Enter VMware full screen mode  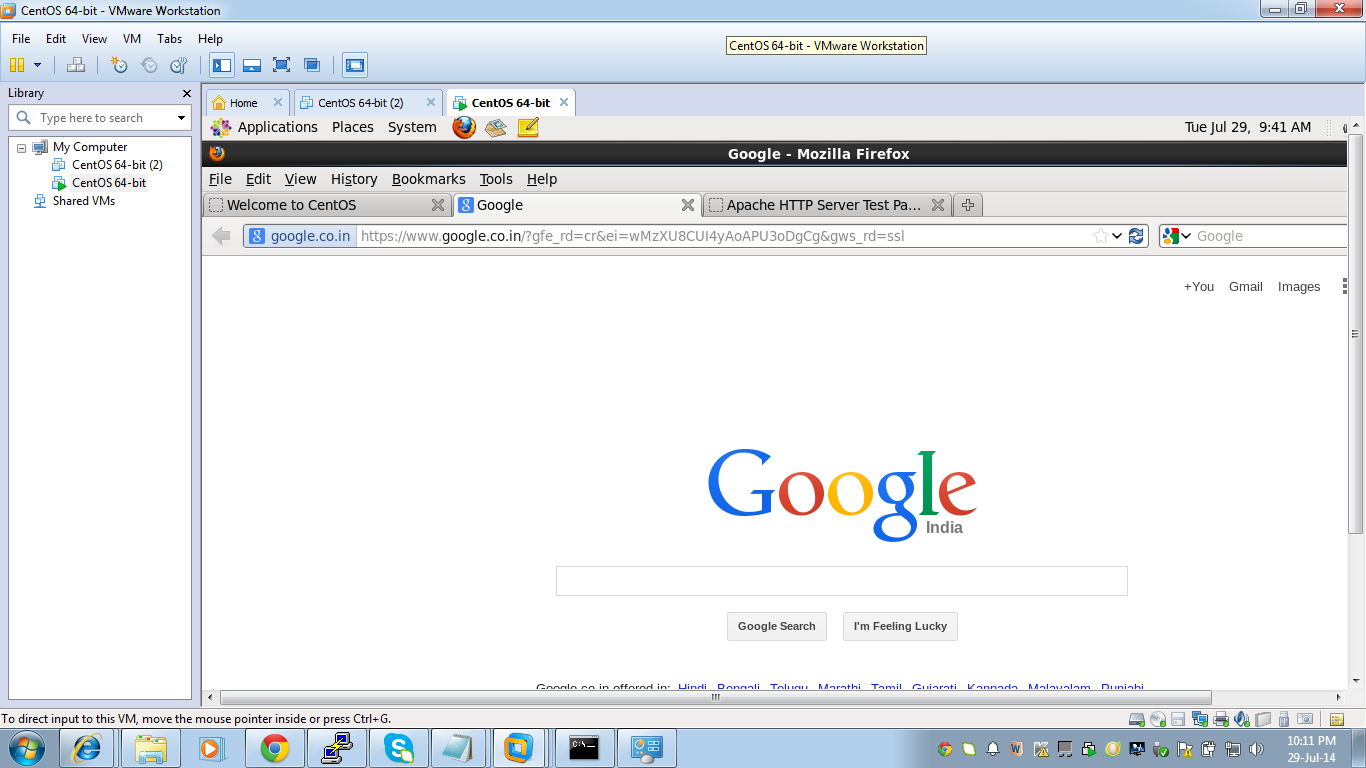tap(282, 65)
